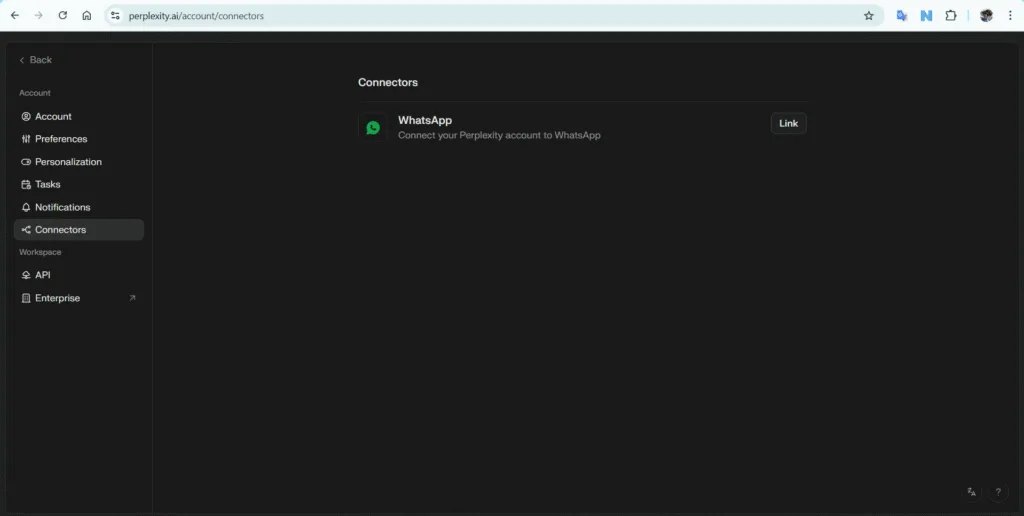This screenshot has width=1024, height=516.
Task: Click the Back chevron arrow
Action: click(22, 60)
